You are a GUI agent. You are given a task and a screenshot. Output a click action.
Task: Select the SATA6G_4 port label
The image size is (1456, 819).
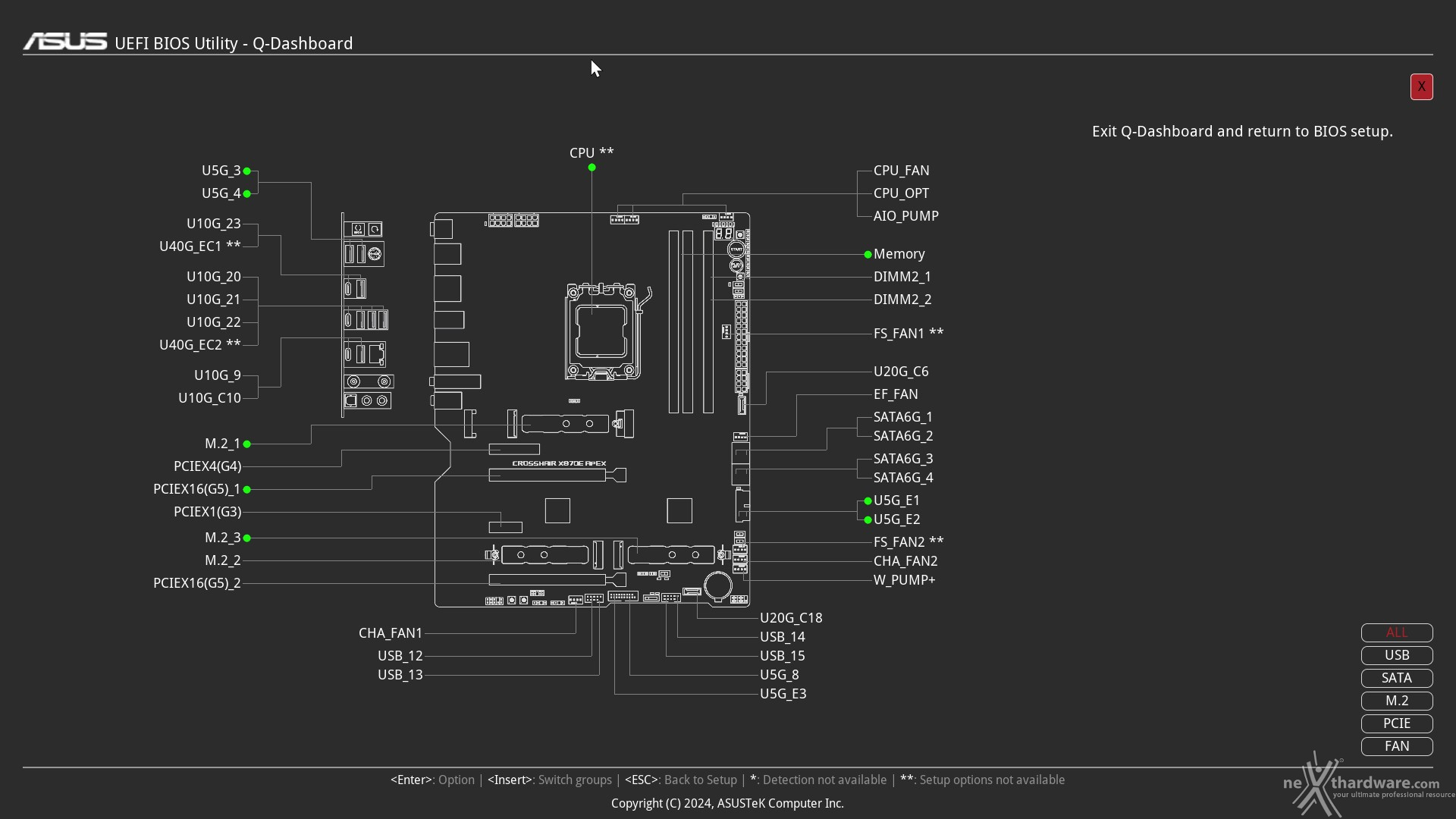(x=902, y=478)
